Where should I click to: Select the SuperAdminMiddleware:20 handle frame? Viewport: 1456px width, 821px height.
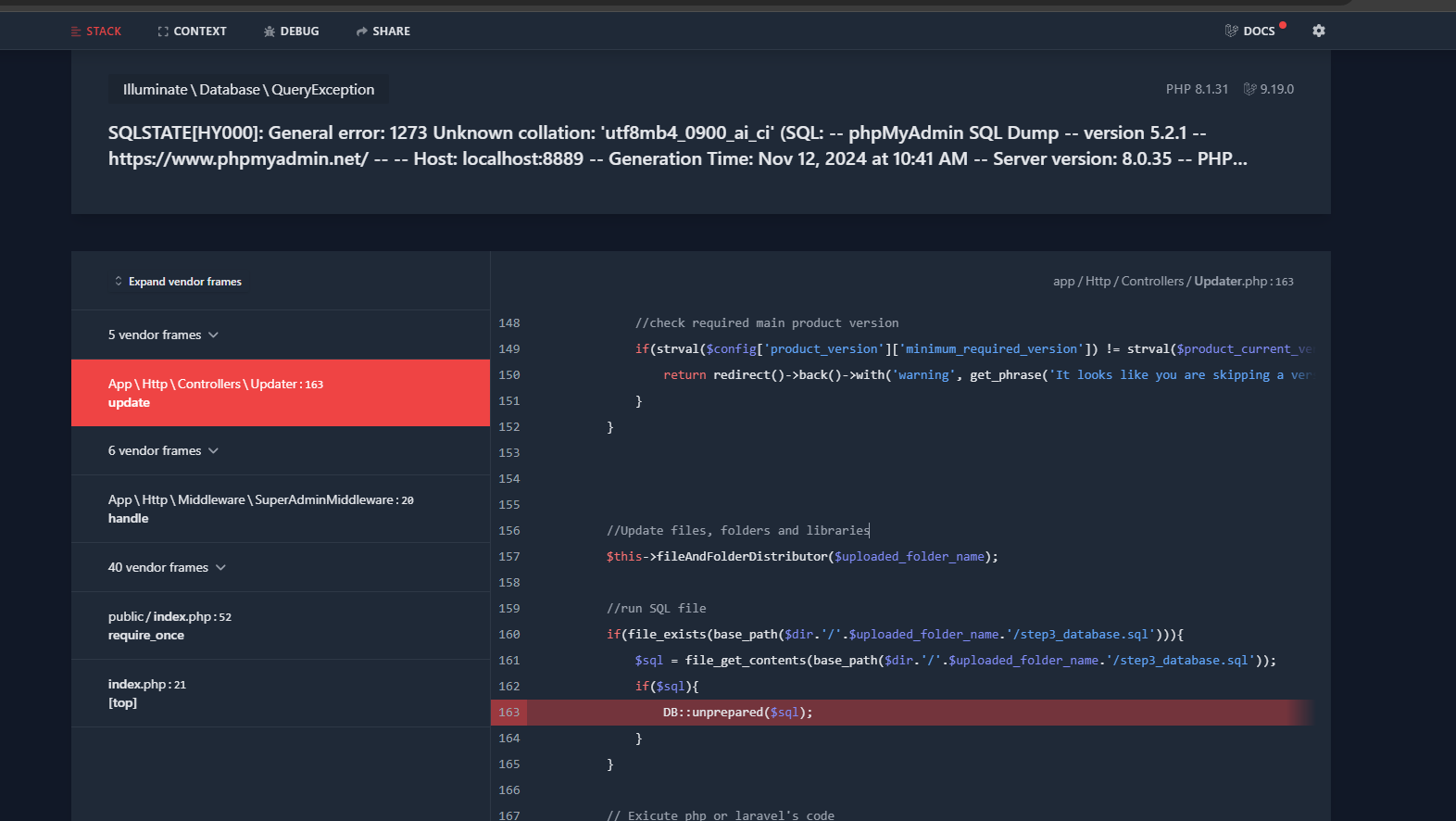pyautogui.click(x=280, y=509)
